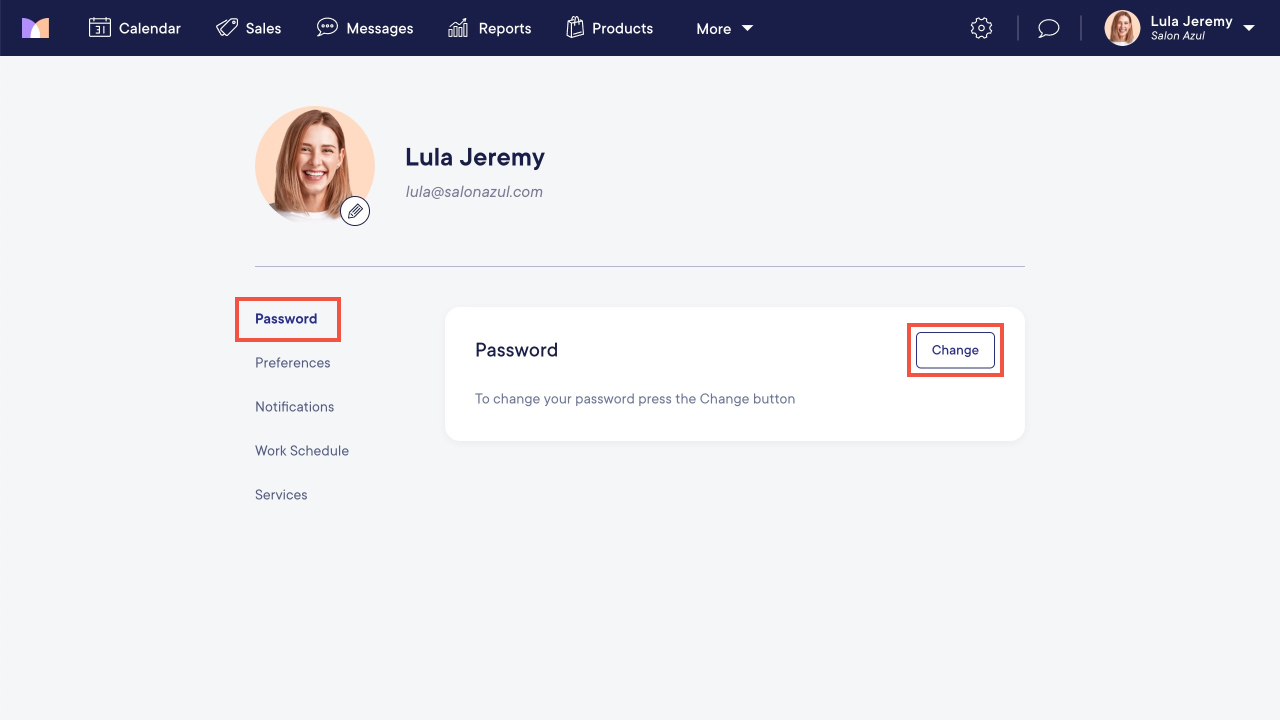The image size is (1280, 720).
Task: Click the email address lula@salonazul.com
Action: [x=474, y=191]
